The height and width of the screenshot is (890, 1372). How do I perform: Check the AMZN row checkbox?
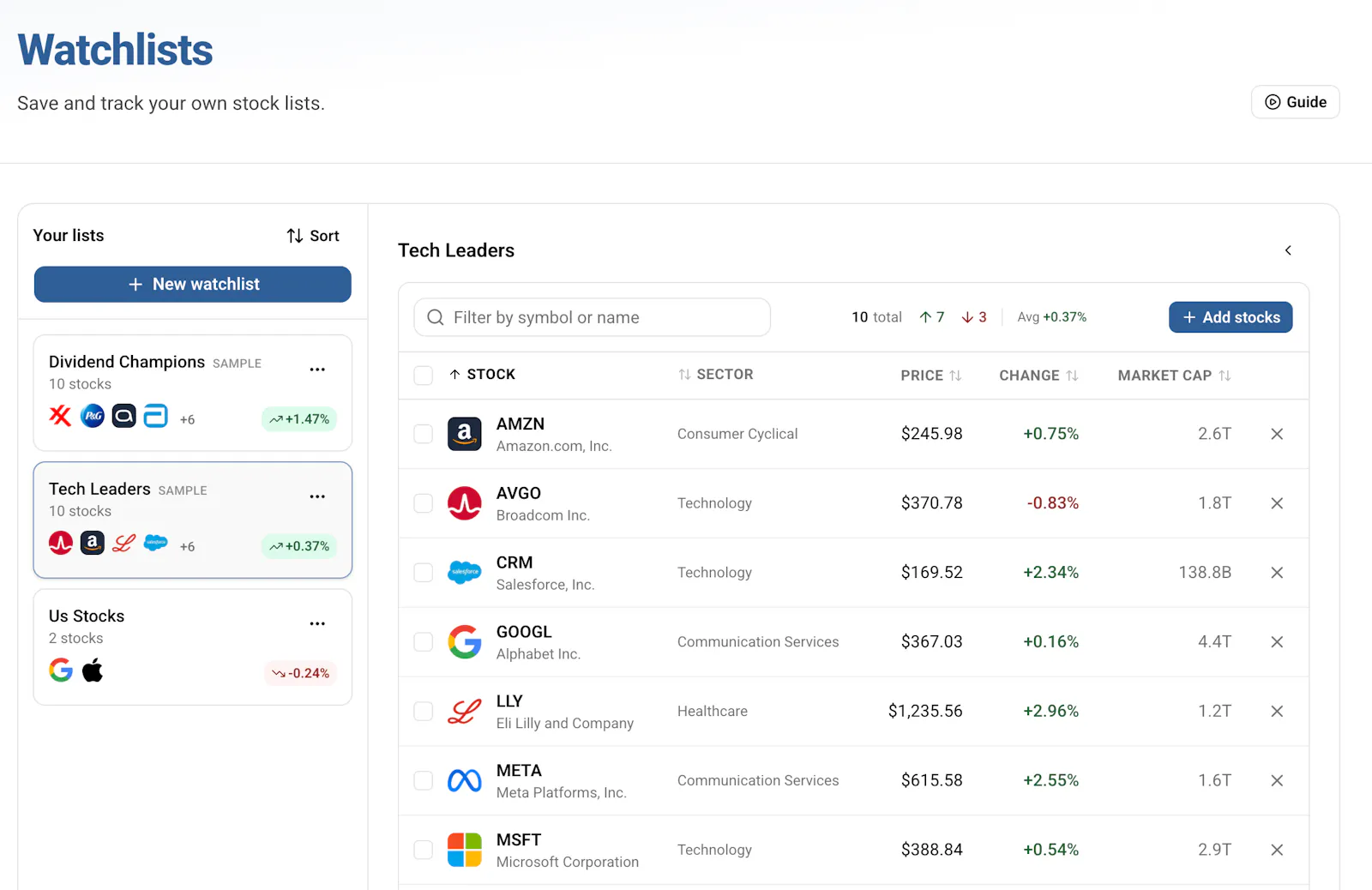click(424, 434)
